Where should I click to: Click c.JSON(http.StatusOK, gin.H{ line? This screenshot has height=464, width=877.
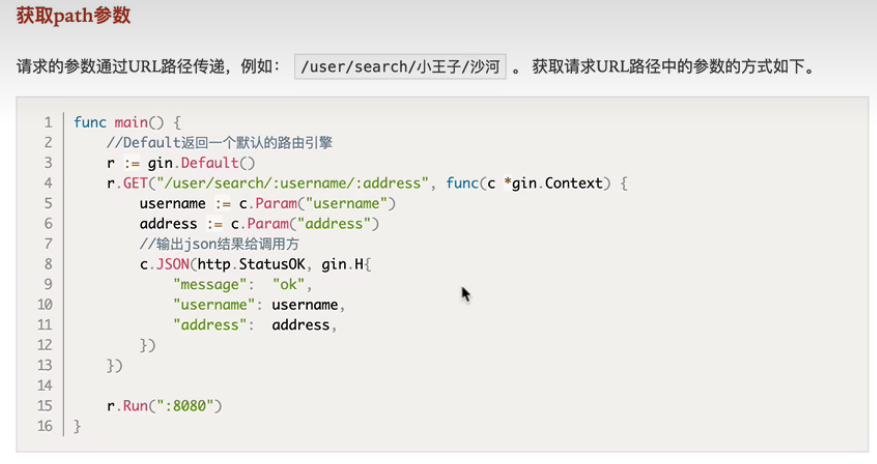pyautogui.click(x=256, y=264)
